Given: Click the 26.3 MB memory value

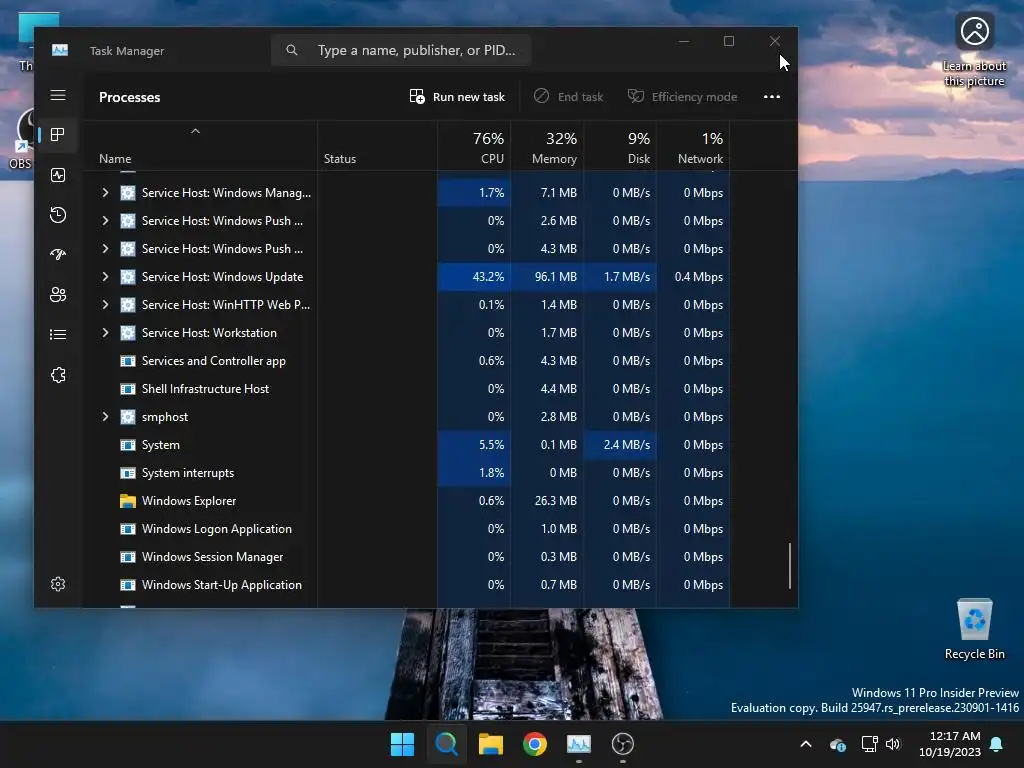Looking at the screenshot, I should (556, 501).
